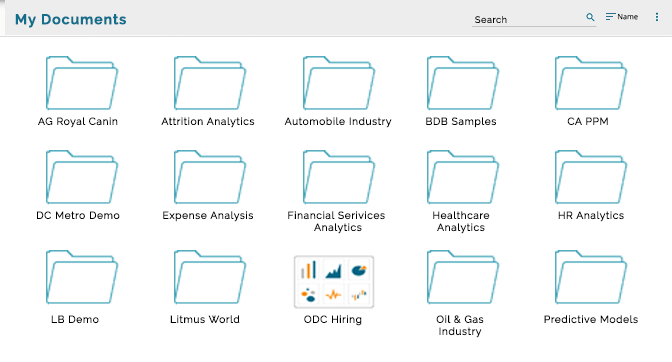The image size is (672, 362).
Task: Open the Automobile Industry folder icon
Action: coord(339,83)
